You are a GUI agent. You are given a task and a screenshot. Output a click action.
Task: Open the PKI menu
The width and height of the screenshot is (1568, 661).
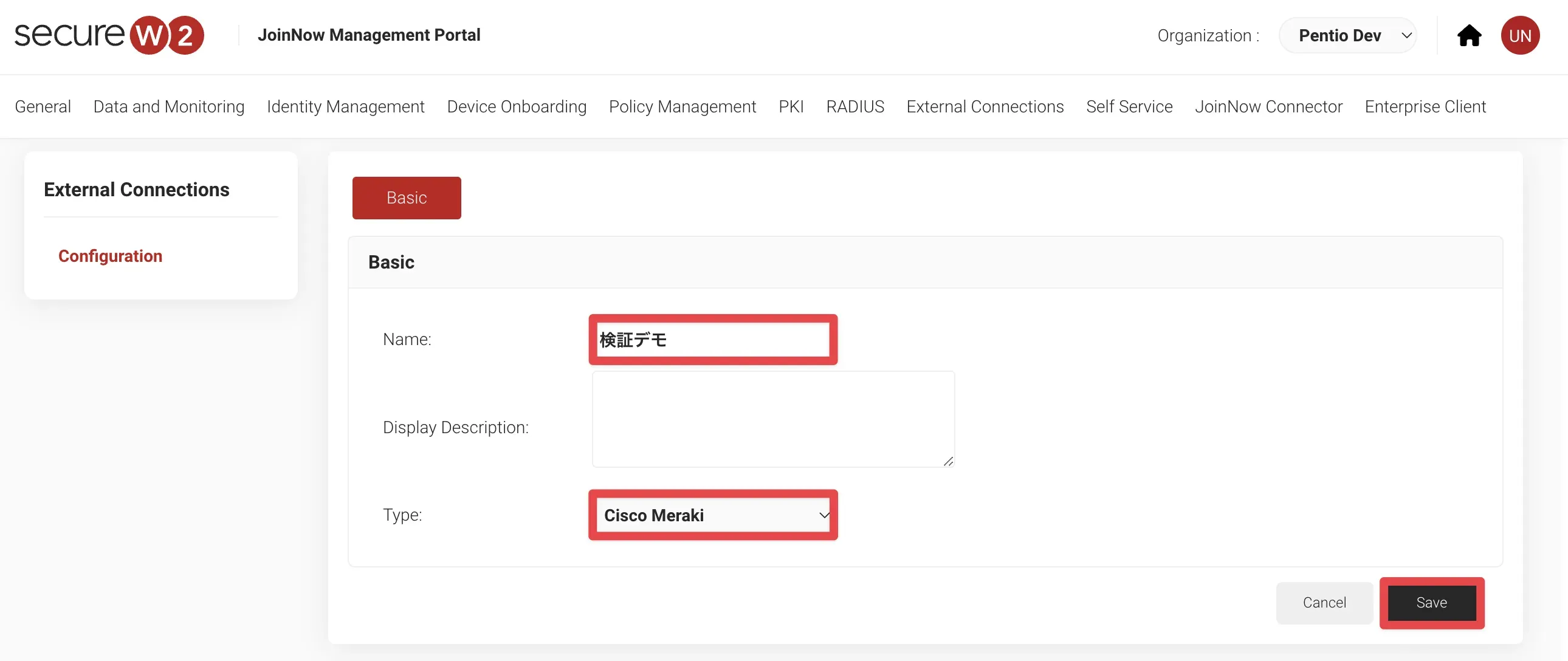click(x=791, y=106)
